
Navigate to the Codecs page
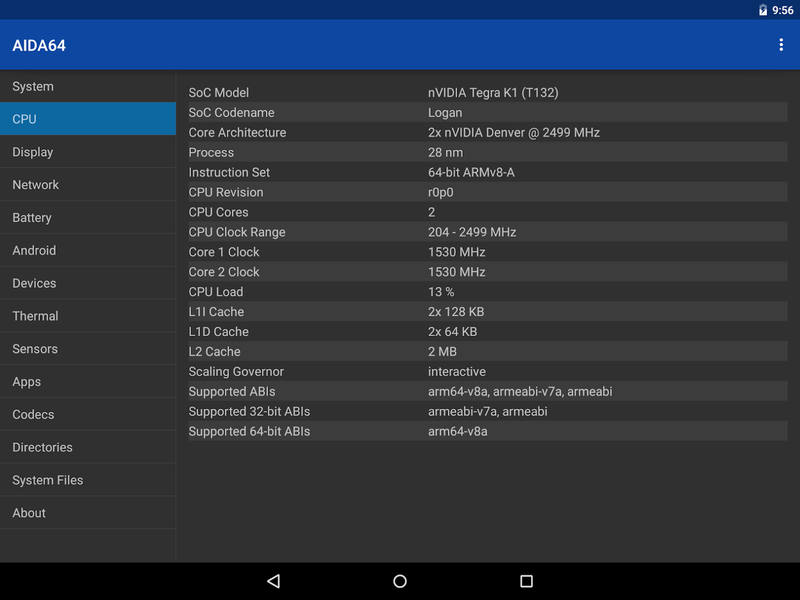88,414
